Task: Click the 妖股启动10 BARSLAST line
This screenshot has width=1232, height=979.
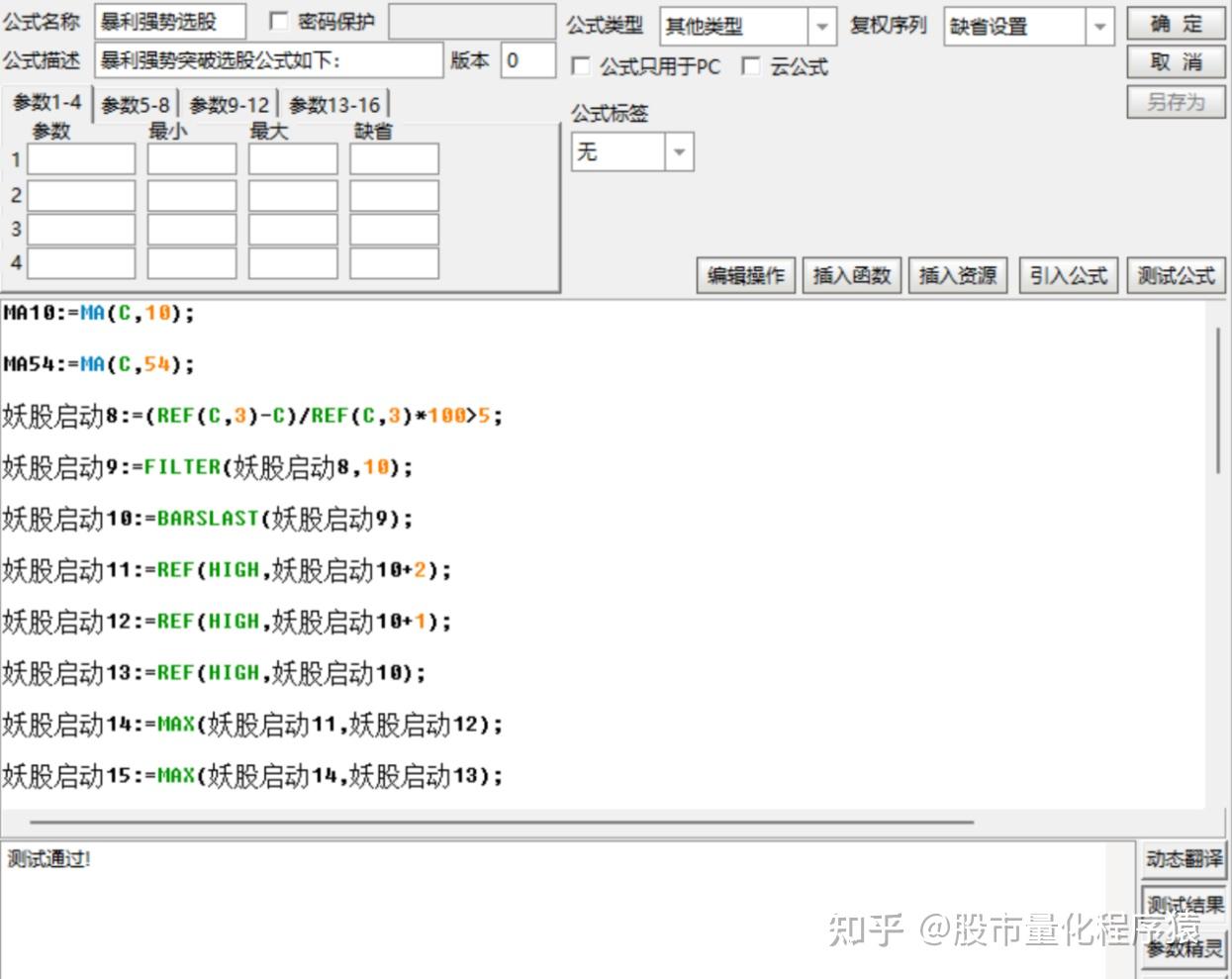Action: click(x=208, y=519)
